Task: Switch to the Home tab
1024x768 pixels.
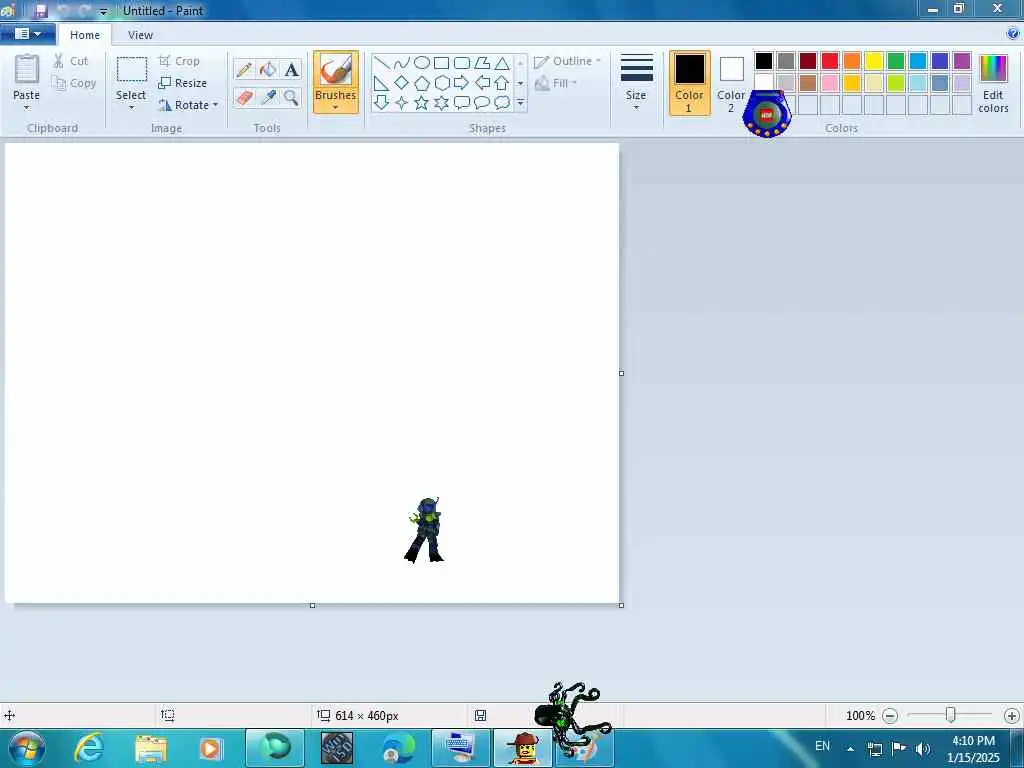Action: (85, 35)
